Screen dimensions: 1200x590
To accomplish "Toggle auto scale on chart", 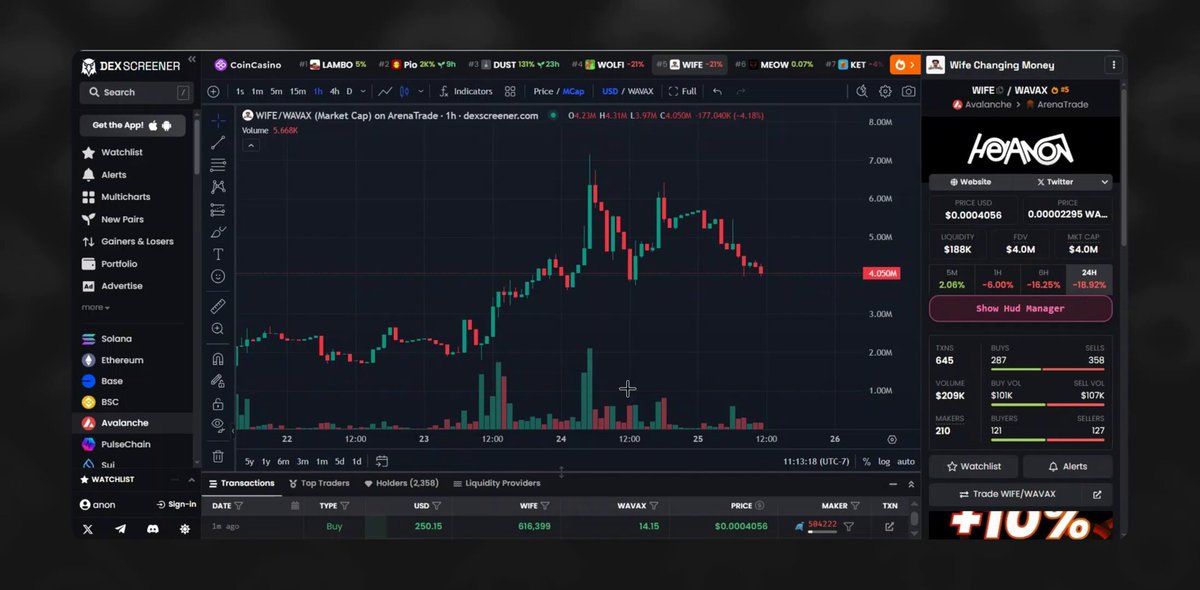I will [906, 461].
